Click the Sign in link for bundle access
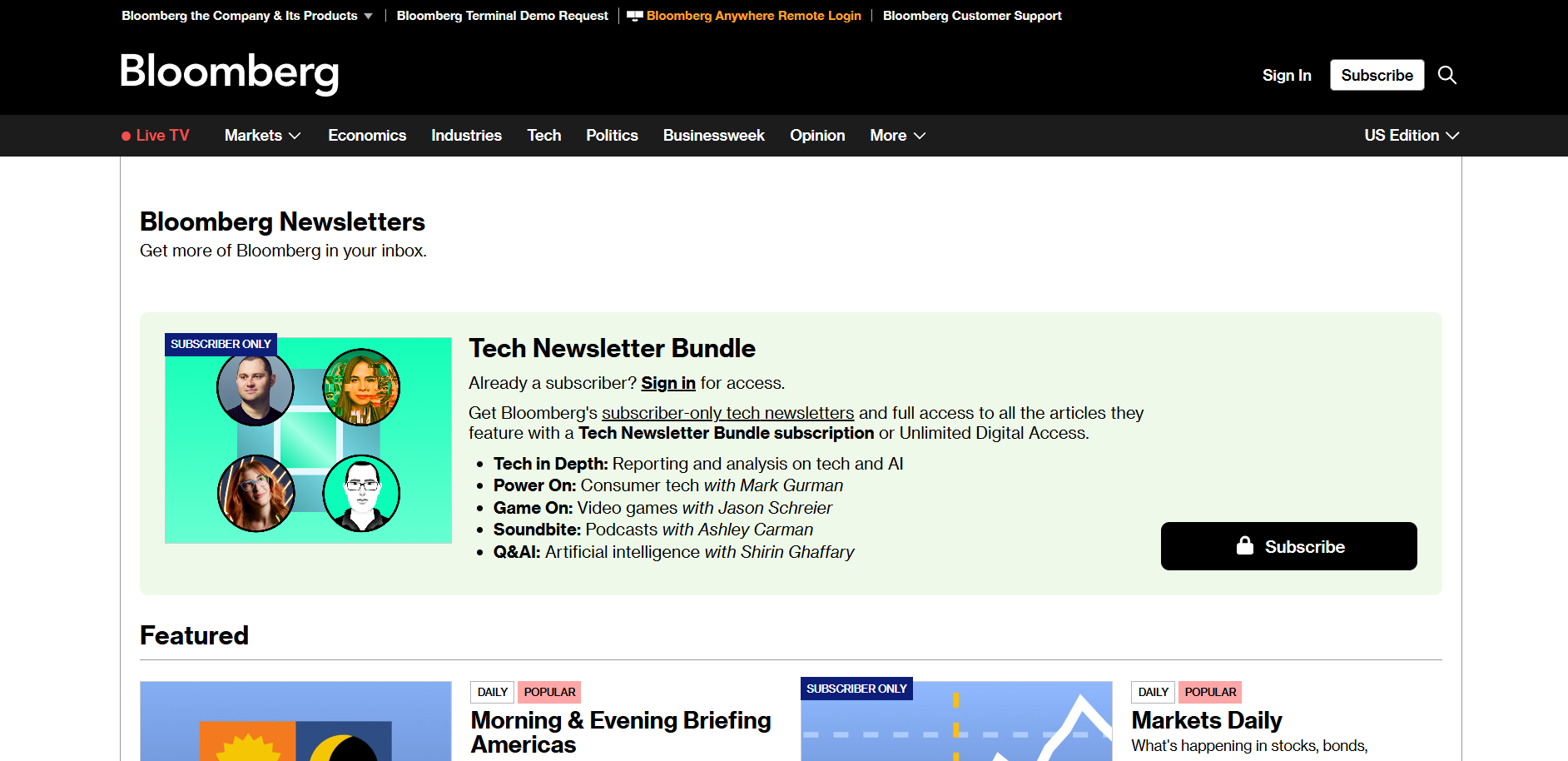 tap(668, 383)
